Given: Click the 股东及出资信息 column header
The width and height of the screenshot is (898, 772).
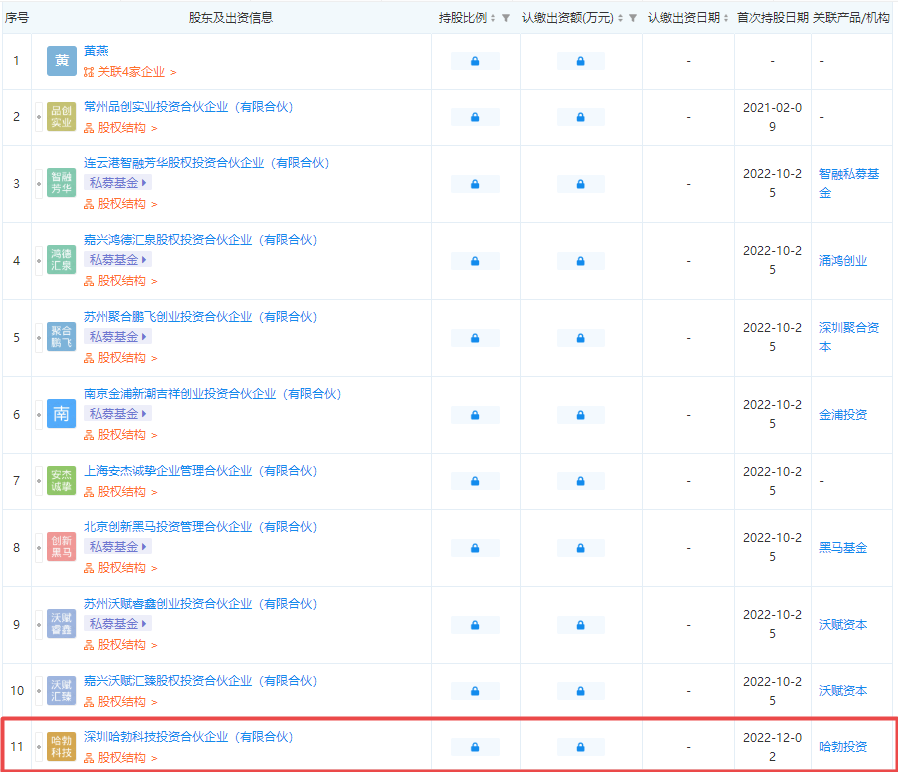Looking at the screenshot, I should coord(231,18).
